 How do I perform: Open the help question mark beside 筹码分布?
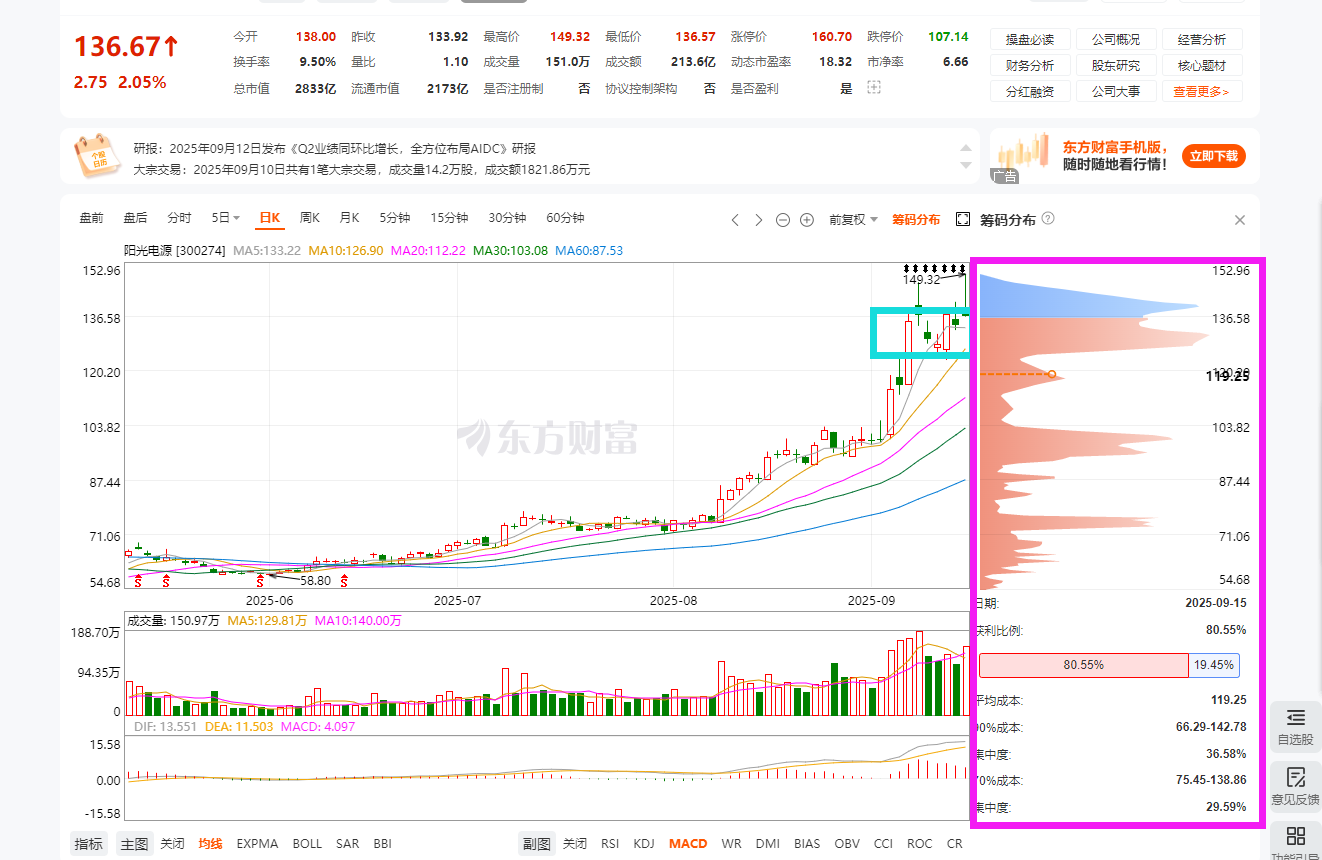[1048, 219]
